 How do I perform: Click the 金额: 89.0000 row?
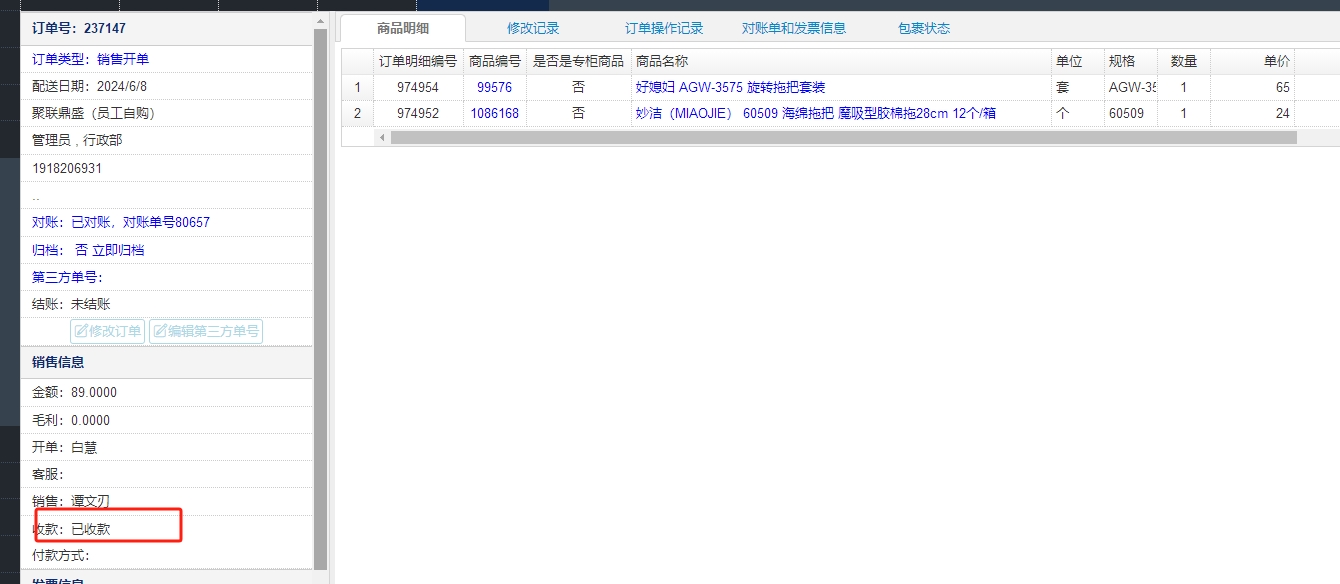click(x=166, y=392)
